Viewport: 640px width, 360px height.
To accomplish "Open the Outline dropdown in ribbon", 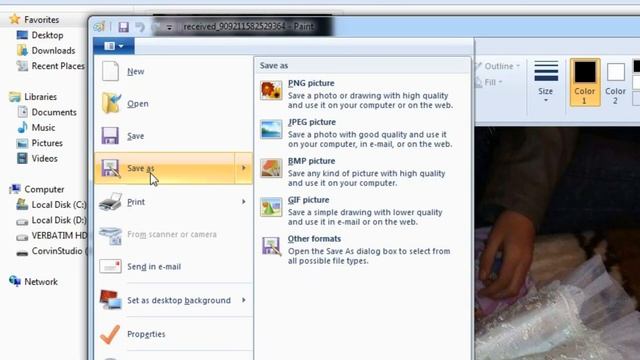I will (x=498, y=66).
